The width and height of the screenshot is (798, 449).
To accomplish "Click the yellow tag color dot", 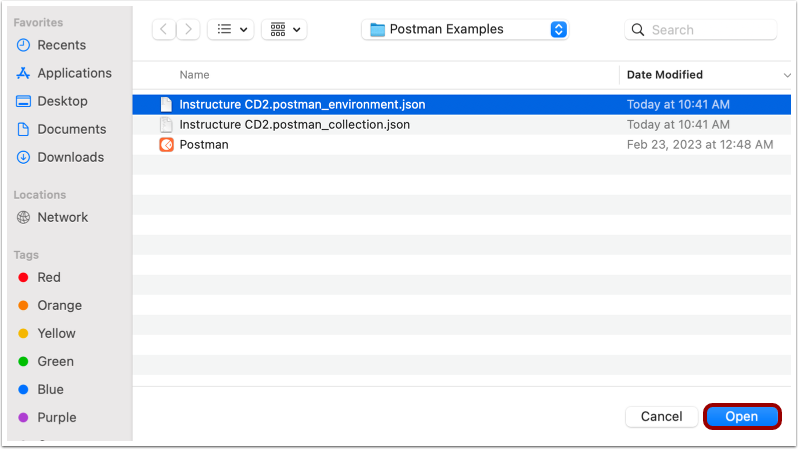I will coord(23,333).
